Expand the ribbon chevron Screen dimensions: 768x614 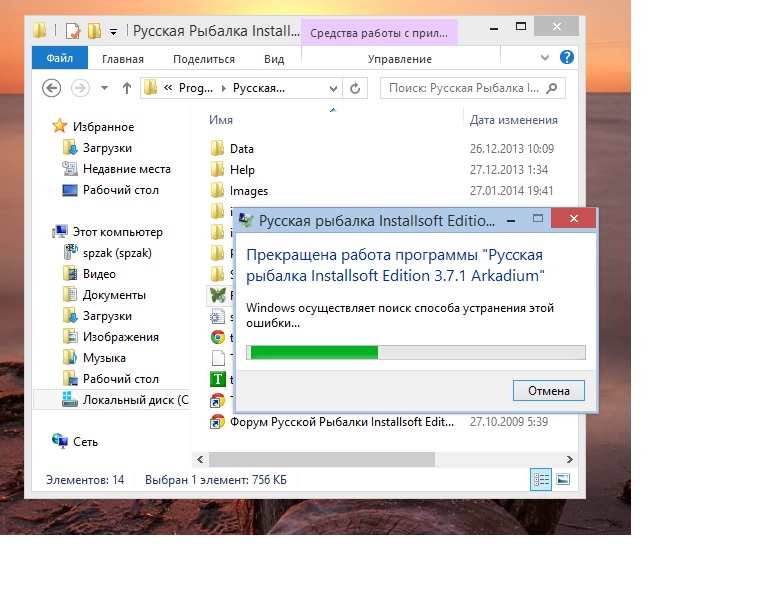click(x=545, y=57)
